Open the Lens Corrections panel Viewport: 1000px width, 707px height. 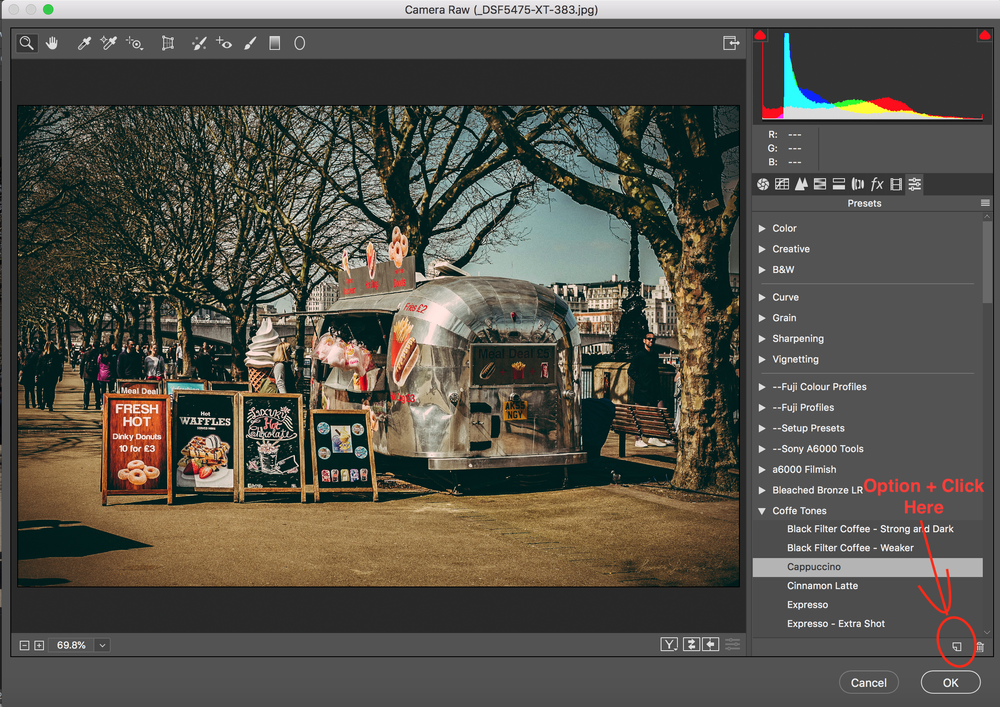click(x=858, y=184)
